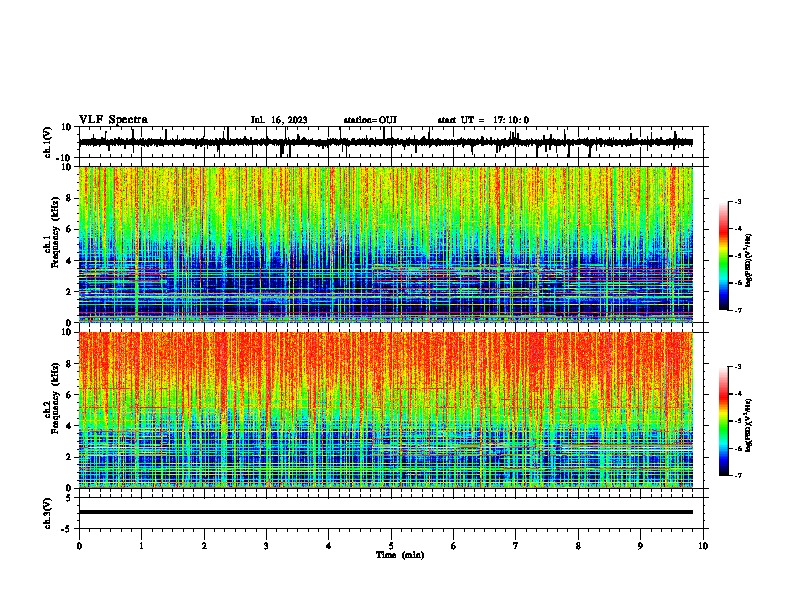Click the "VLF Spectra" plot title

point(113,120)
